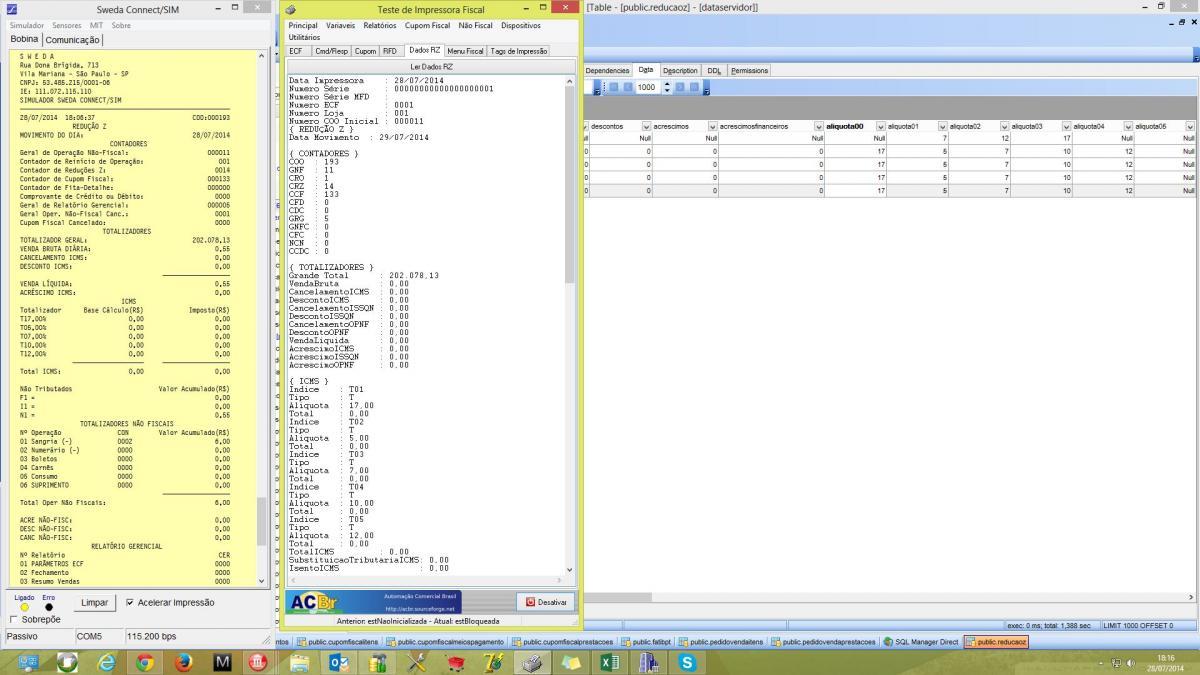Click the MIT menu in Sweda

[x=96, y=25]
